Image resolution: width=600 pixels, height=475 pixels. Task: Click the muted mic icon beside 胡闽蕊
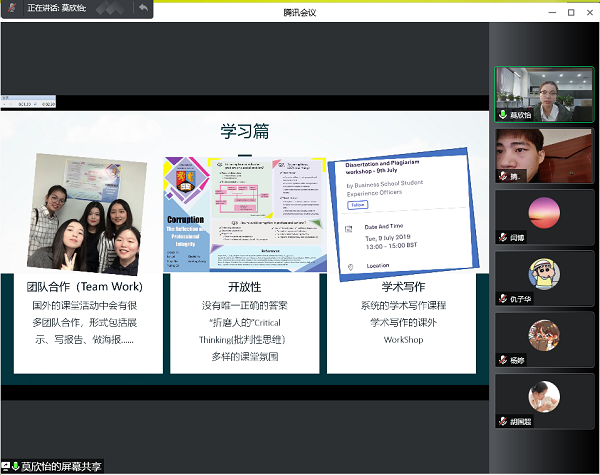pos(503,423)
